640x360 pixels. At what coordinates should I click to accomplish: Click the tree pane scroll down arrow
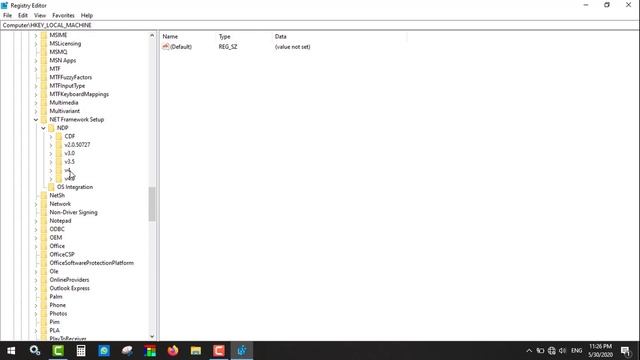(x=152, y=337)
